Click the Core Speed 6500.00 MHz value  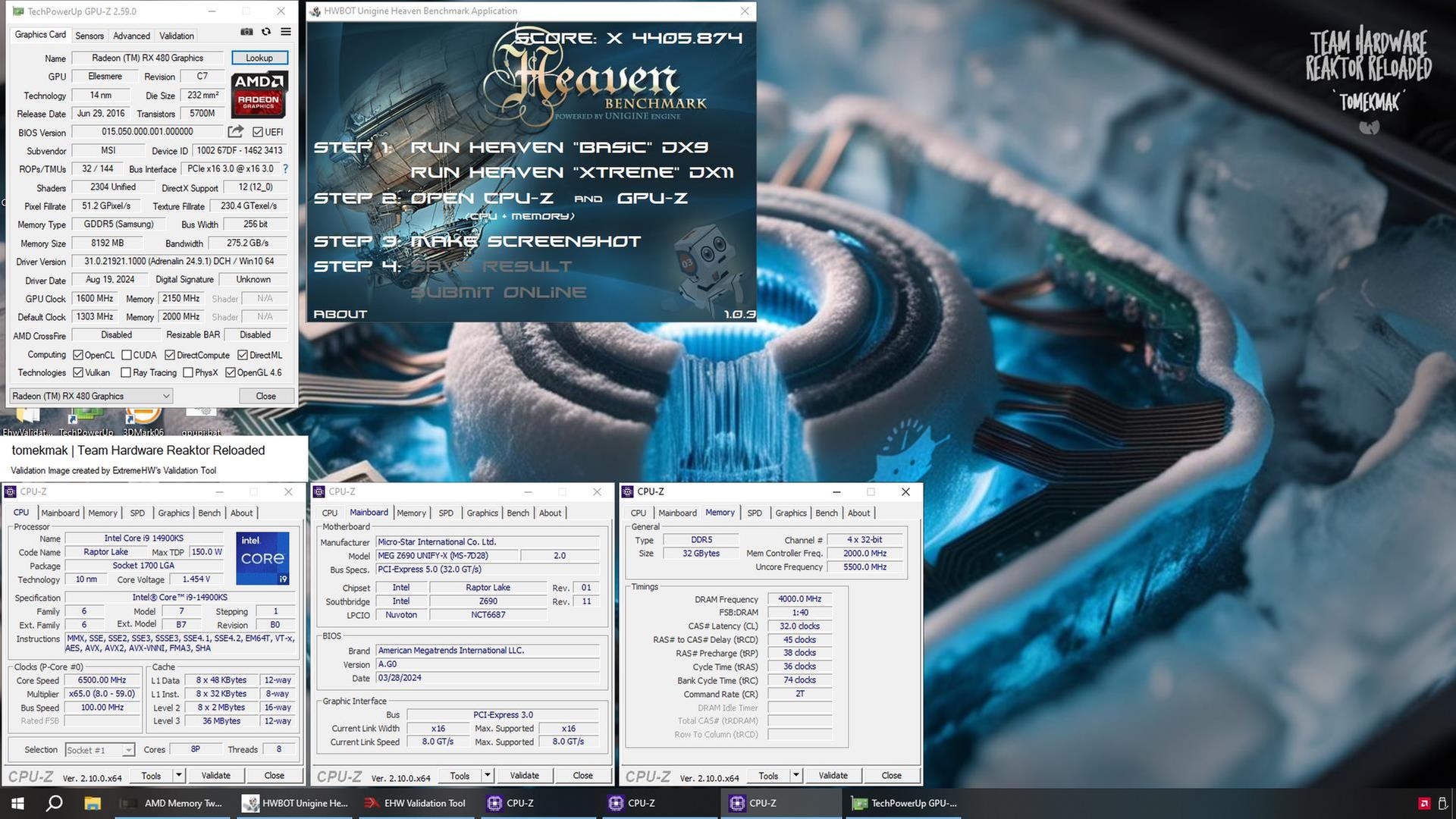coord(102,680)
